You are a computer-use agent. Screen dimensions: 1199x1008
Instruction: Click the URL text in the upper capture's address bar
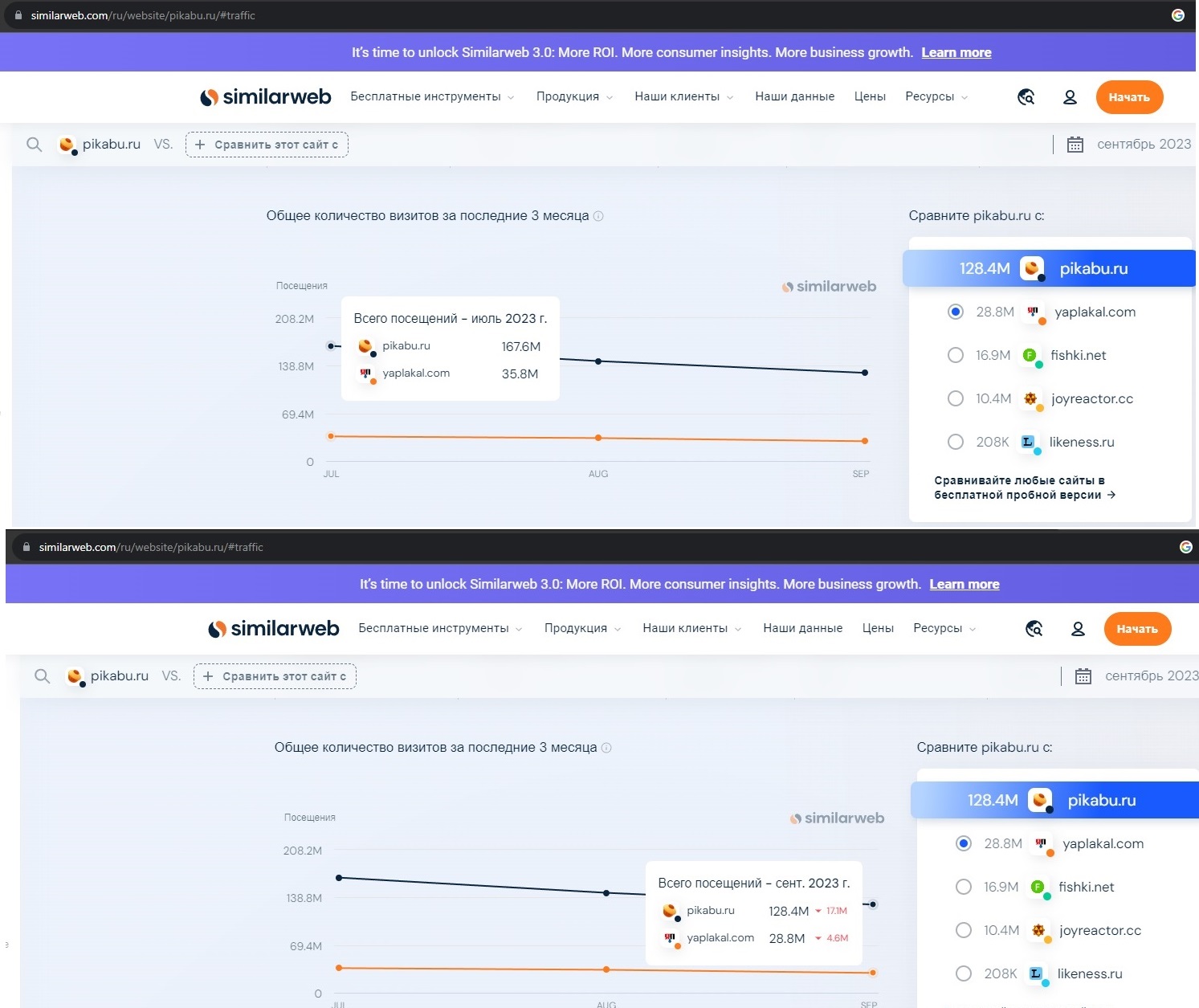143,15
